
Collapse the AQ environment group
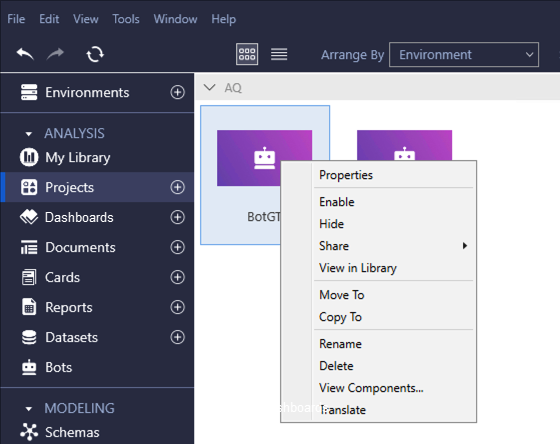(x=209, y=88)
